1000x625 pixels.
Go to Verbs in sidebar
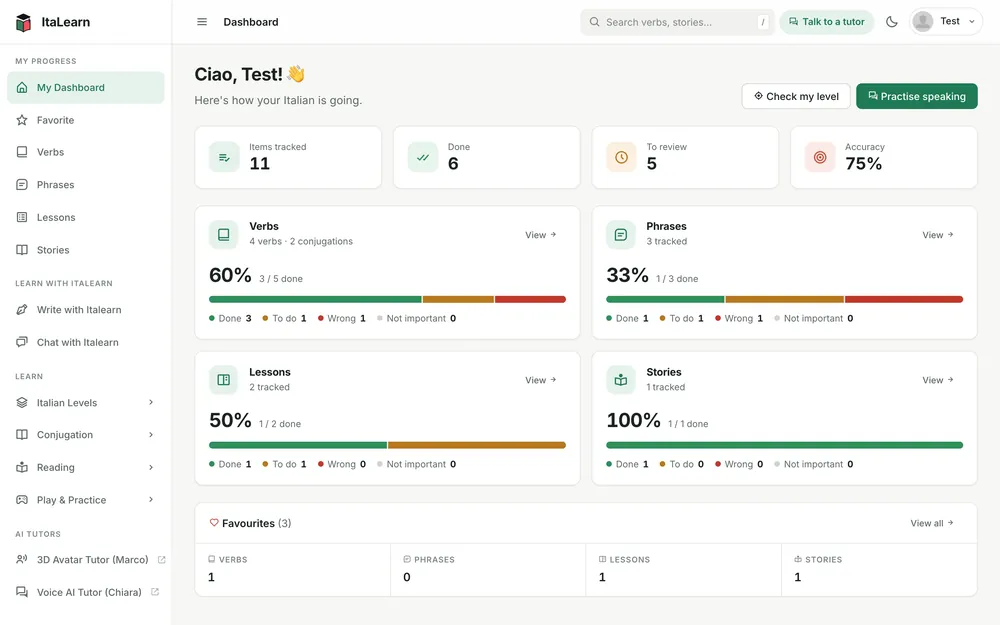pos(85,152)
